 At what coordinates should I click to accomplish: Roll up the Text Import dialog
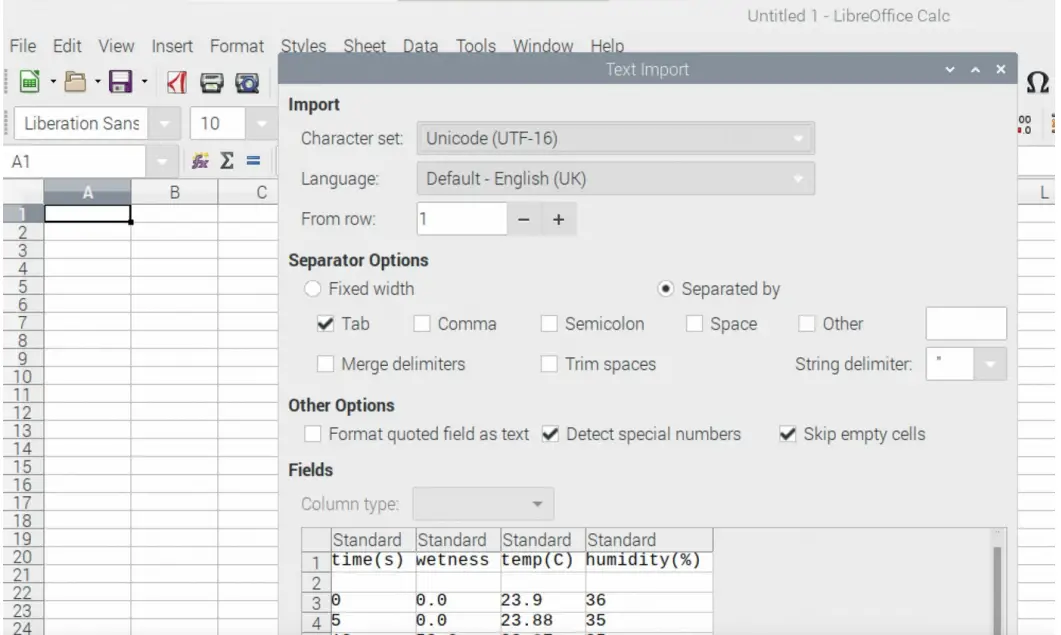pos(975,70)
